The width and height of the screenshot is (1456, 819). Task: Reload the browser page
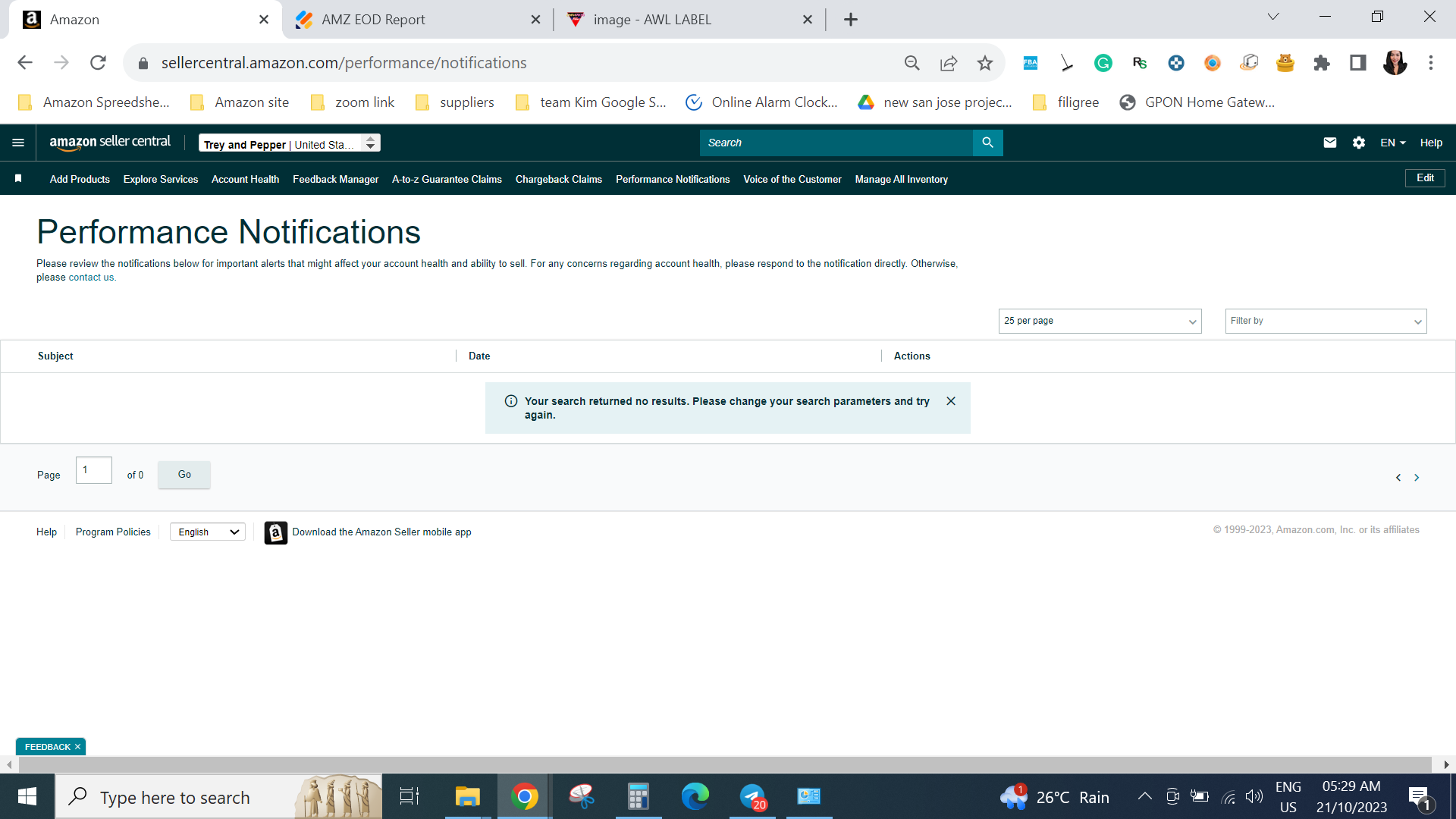(x=98, y=63)
